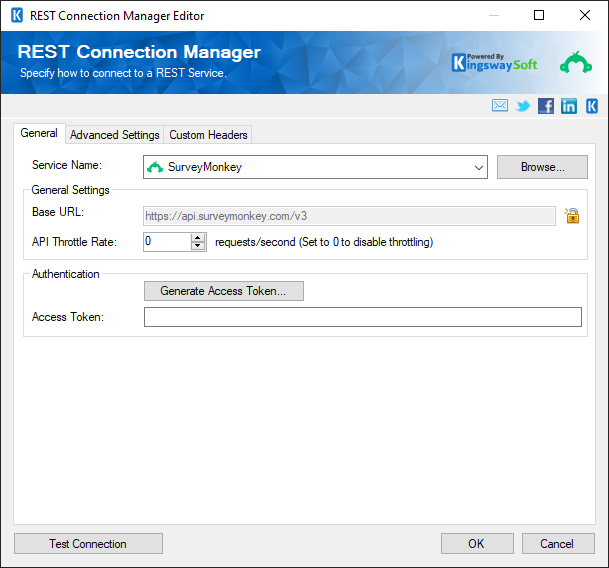Click the "Access Token:" label
Image resolution: width=609 pixels, height=568 pixels.
pos(68,317)
